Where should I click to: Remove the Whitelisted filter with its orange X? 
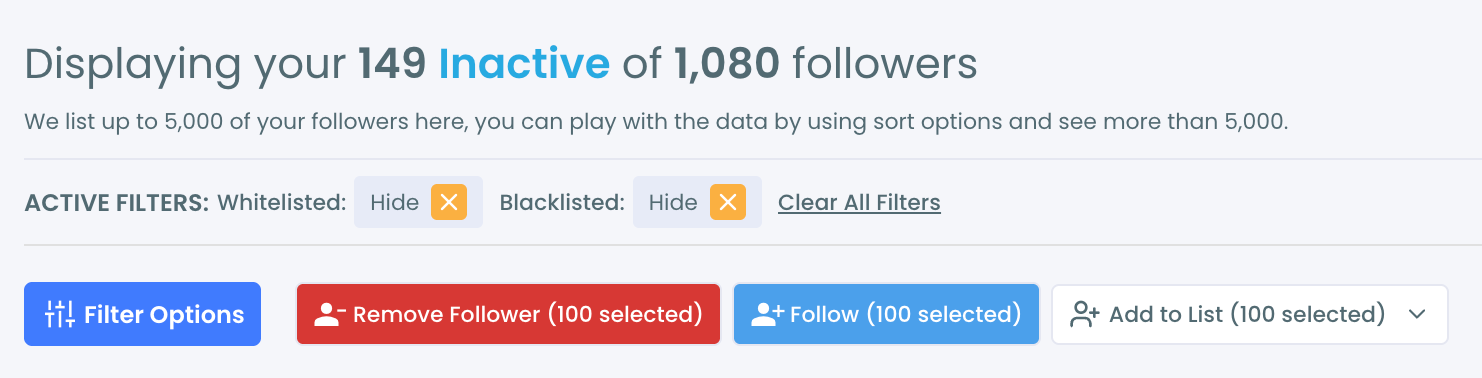[449, 202]
